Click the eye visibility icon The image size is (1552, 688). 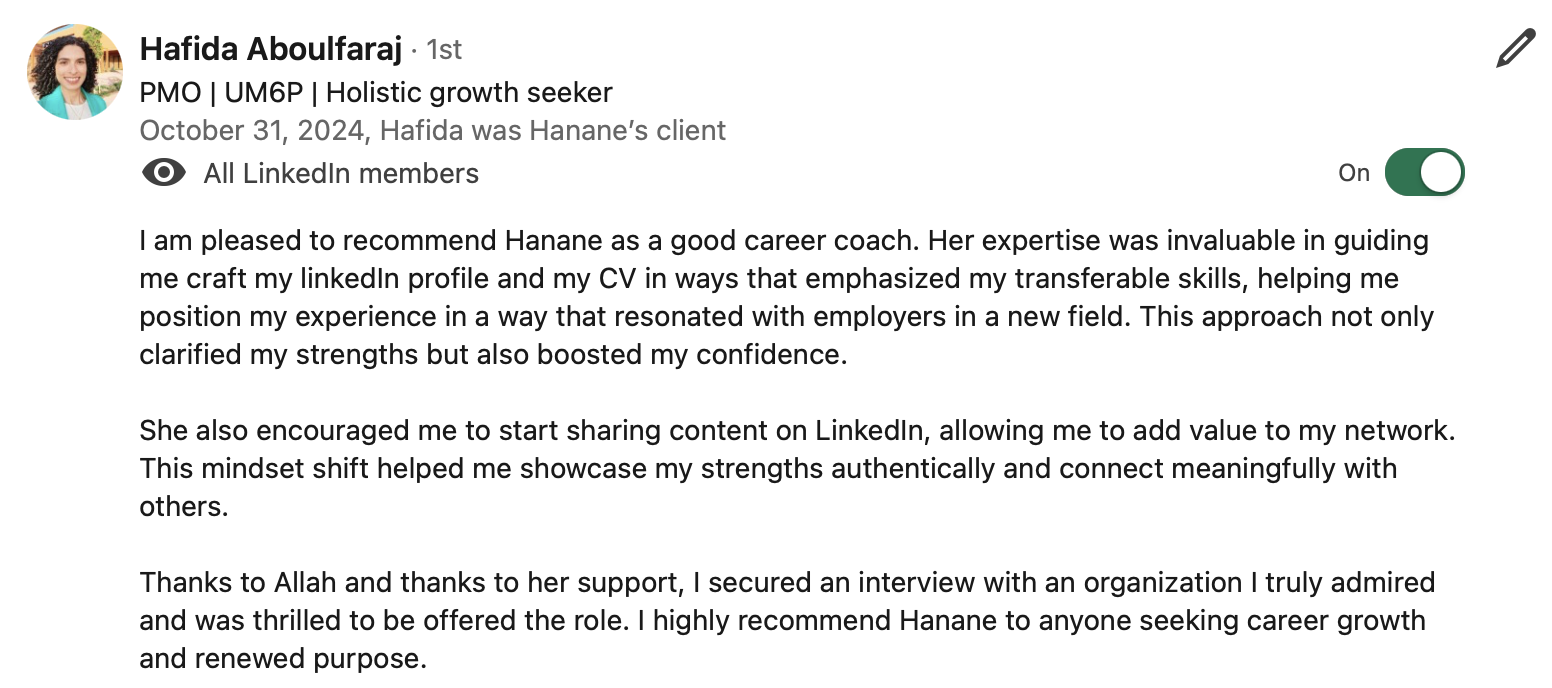(x=164, y=173)
